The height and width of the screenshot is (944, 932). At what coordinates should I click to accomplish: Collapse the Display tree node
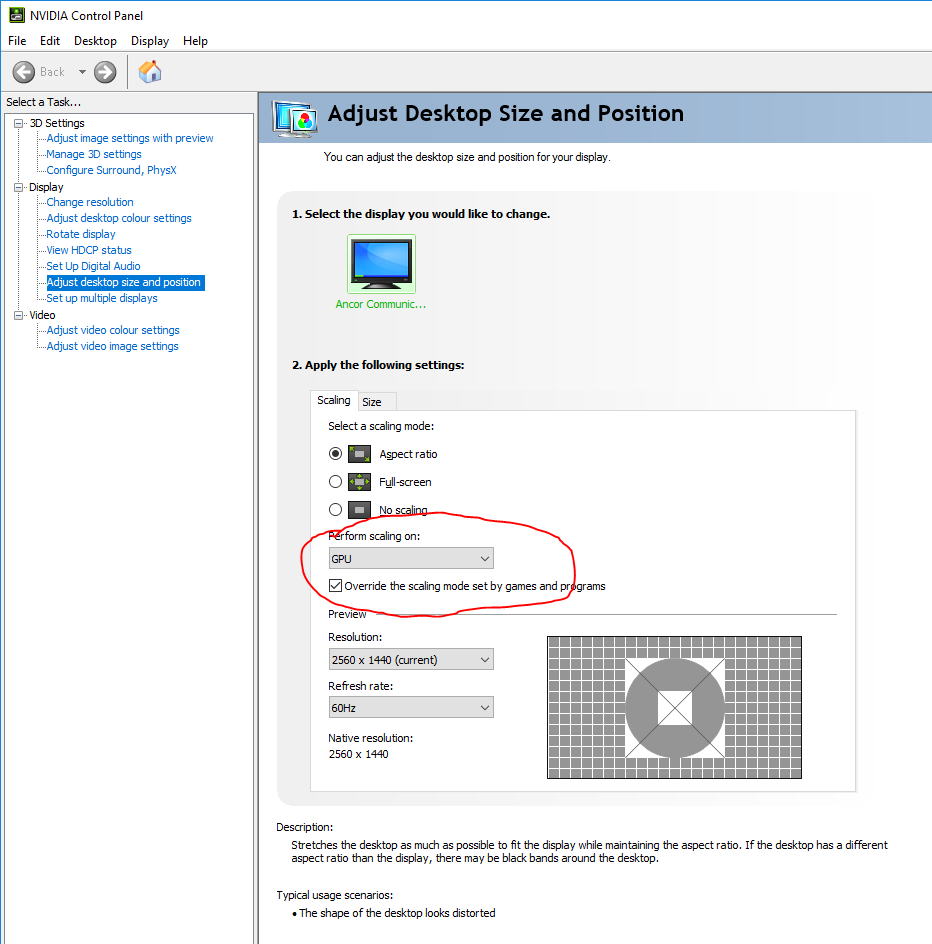point(19,187)
